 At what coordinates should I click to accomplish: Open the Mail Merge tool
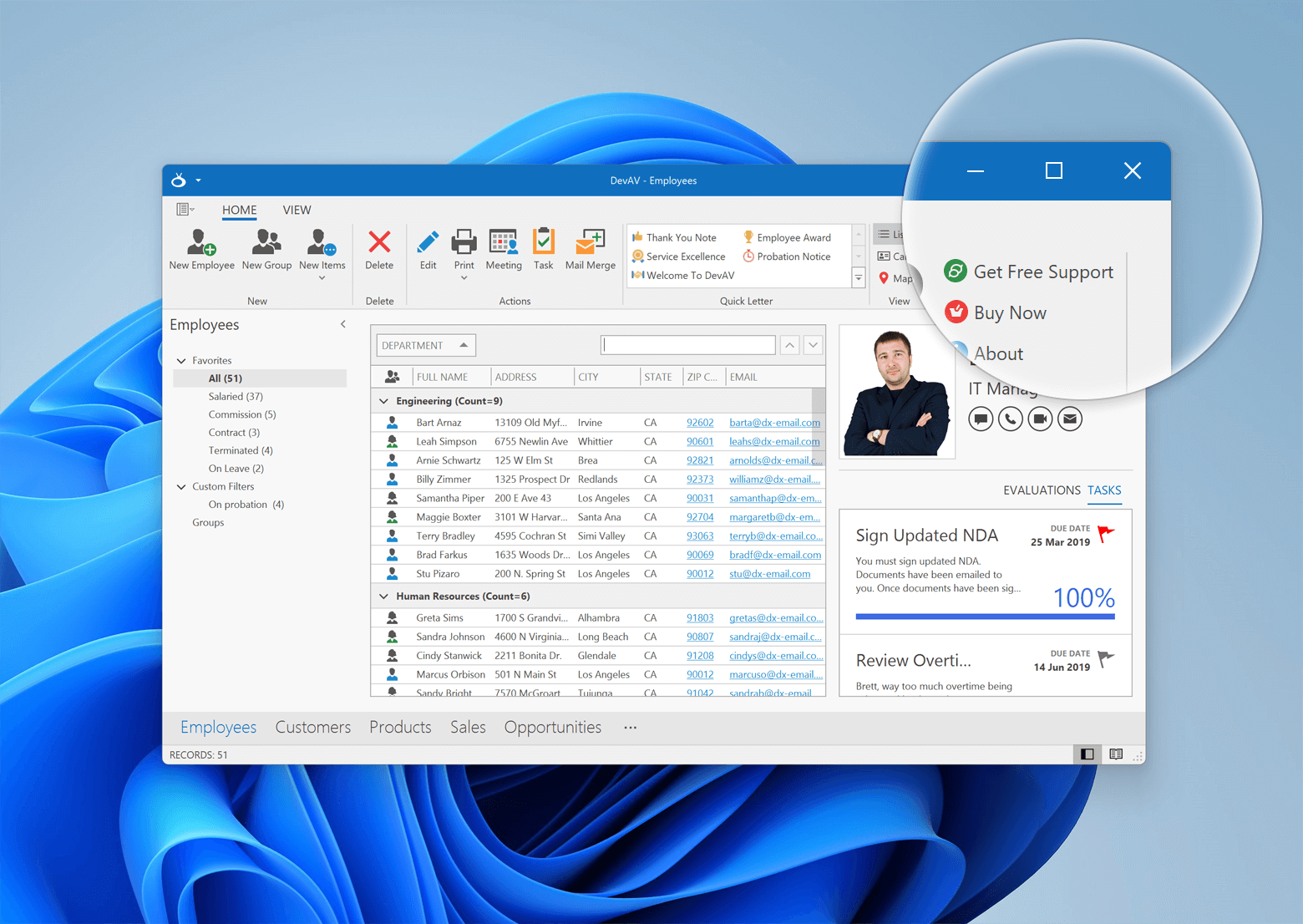pos(590,249)
